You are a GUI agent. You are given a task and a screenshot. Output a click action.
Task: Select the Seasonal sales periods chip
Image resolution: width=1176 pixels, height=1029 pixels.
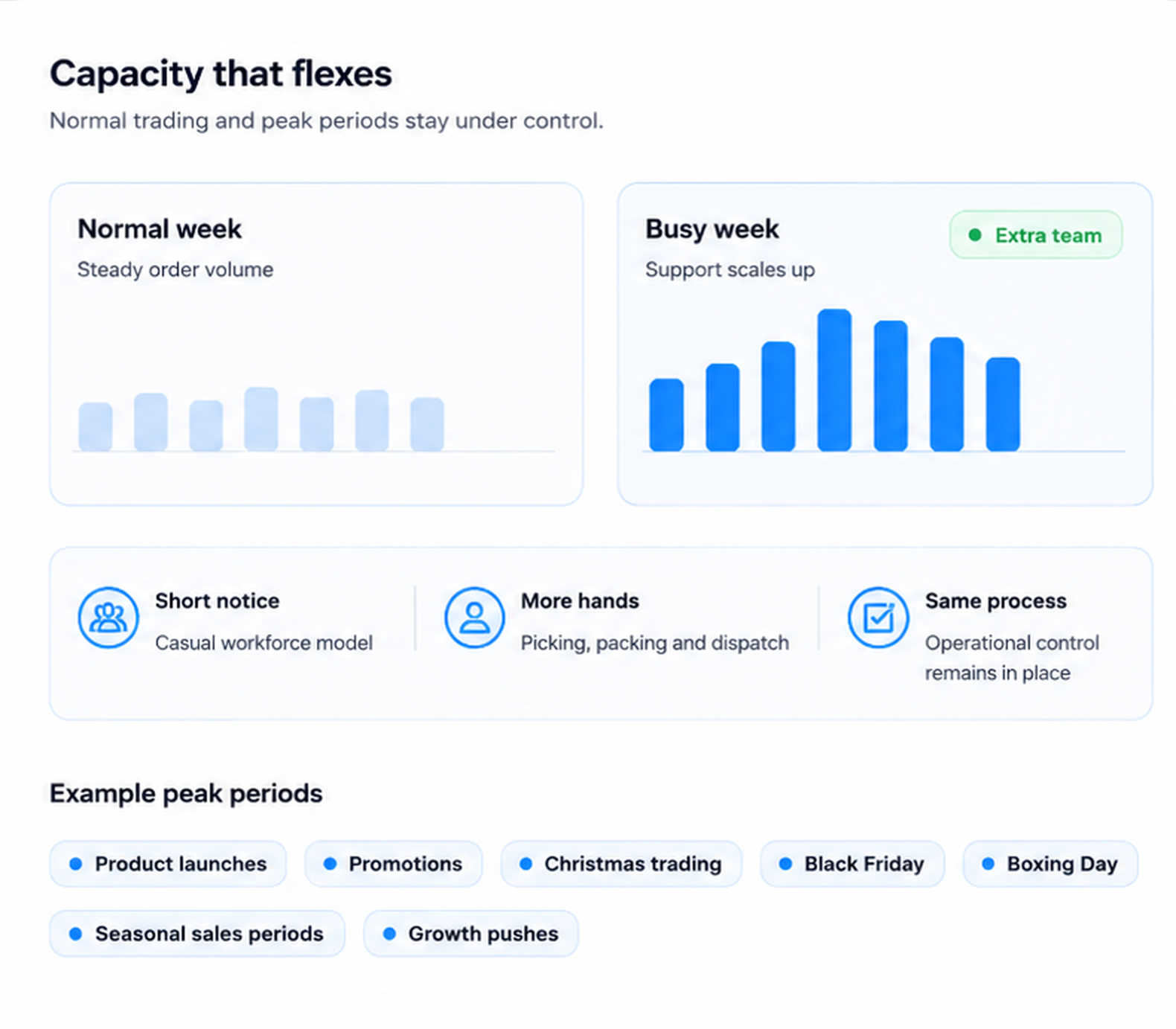coord(197,934)
